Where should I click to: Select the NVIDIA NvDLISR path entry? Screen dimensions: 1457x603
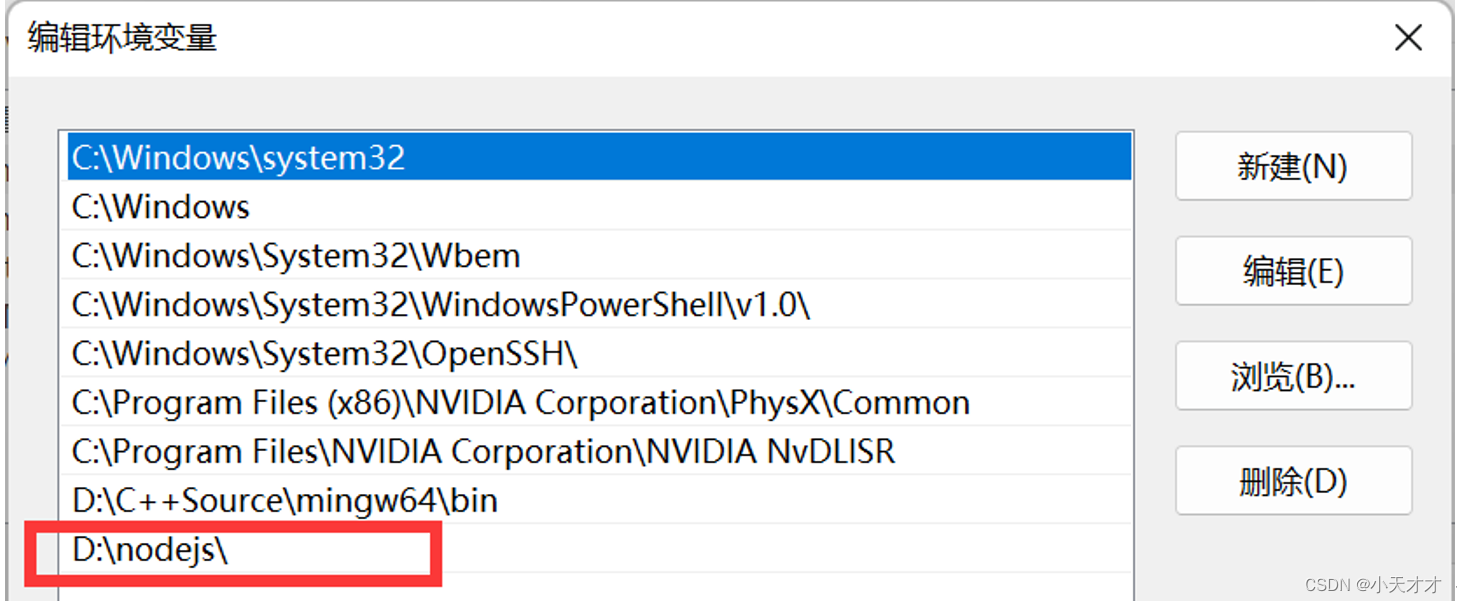point(483,452)
